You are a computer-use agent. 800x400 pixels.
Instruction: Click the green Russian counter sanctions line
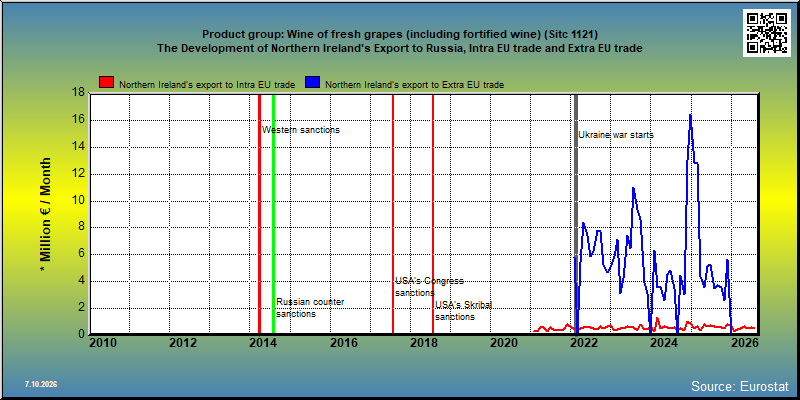click(x=273, y=214)
